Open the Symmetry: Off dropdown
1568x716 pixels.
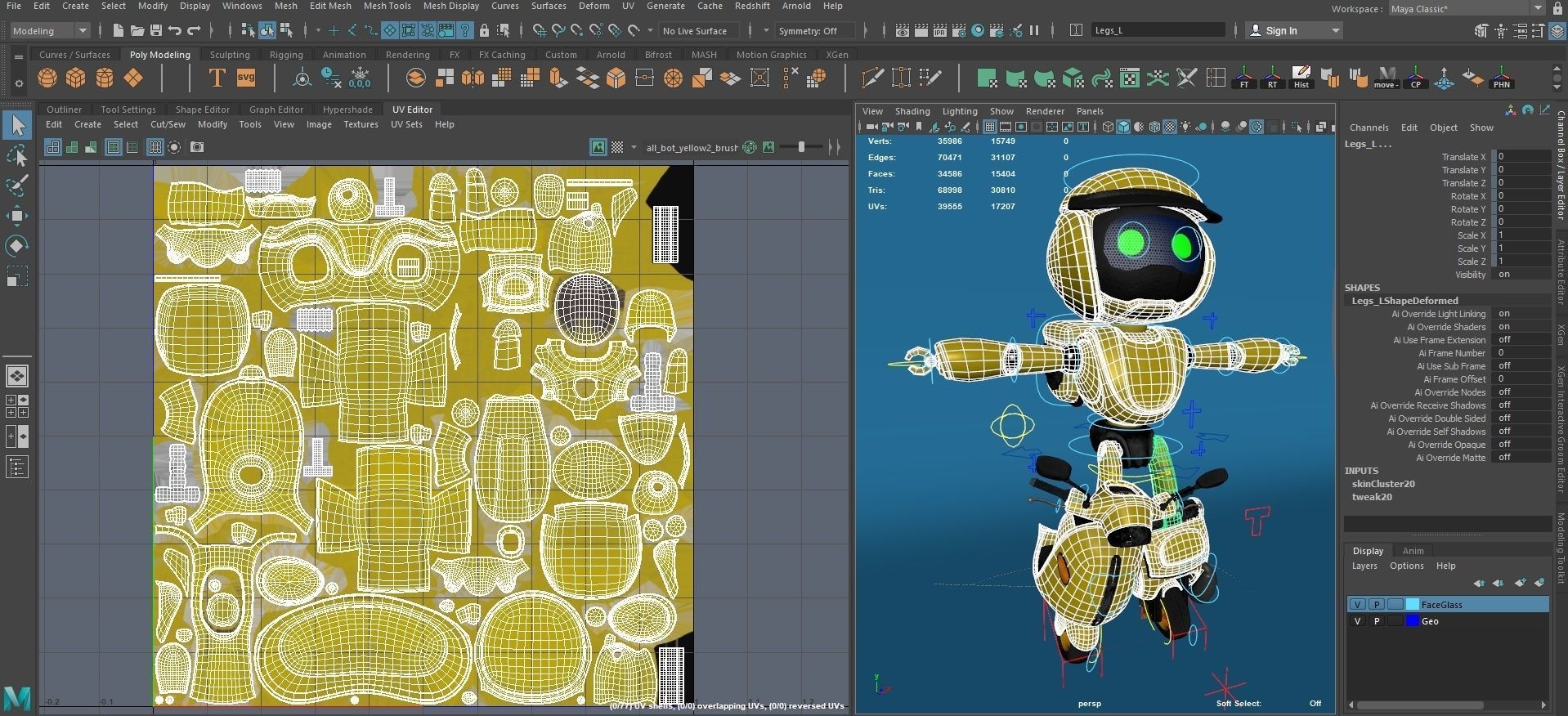tap(814, 31)
